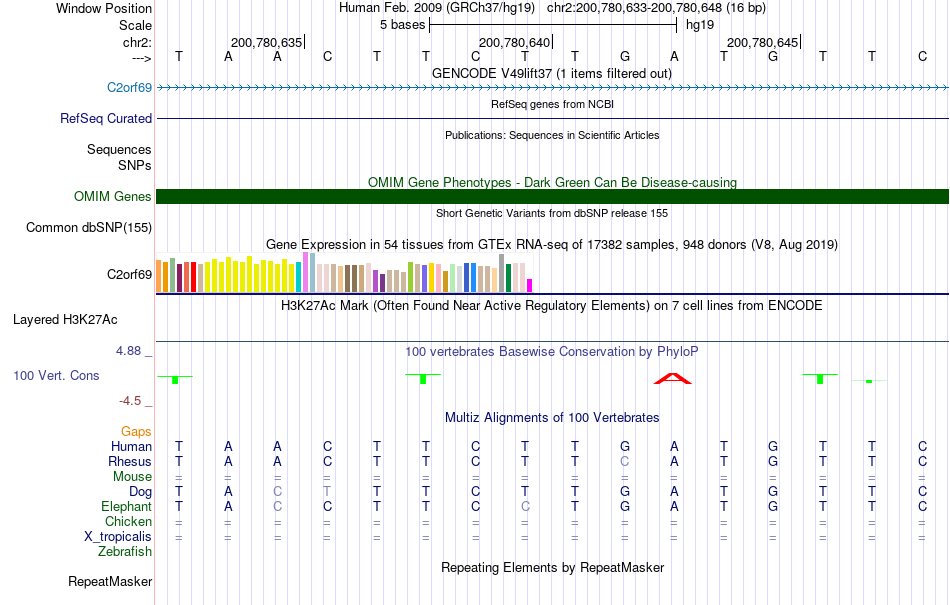
Task: Click the 'GENCODE V49lift37 (1 items filtered out)' title
Action: click(551, 73)
